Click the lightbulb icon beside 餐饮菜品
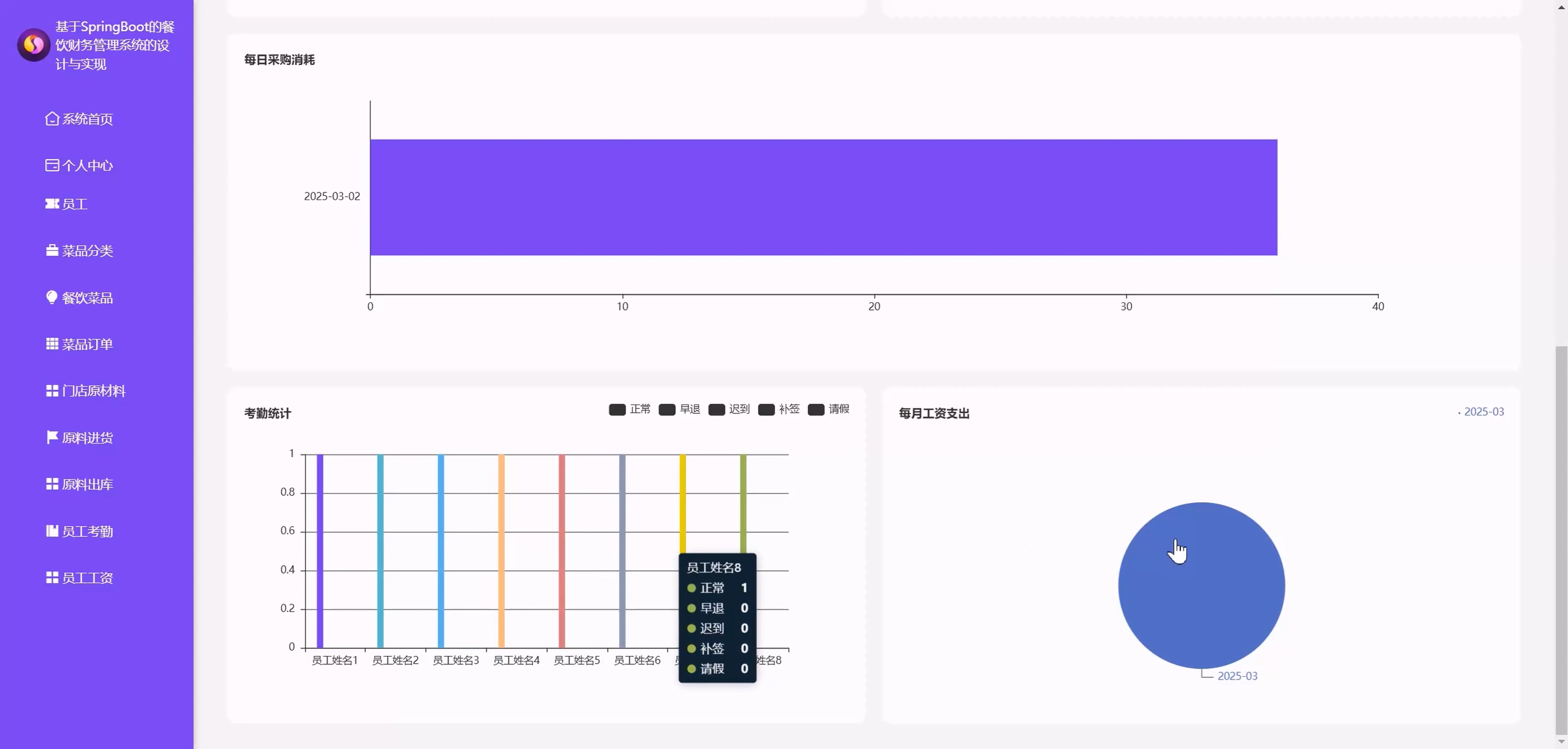1568x749 pixels. 52,297
